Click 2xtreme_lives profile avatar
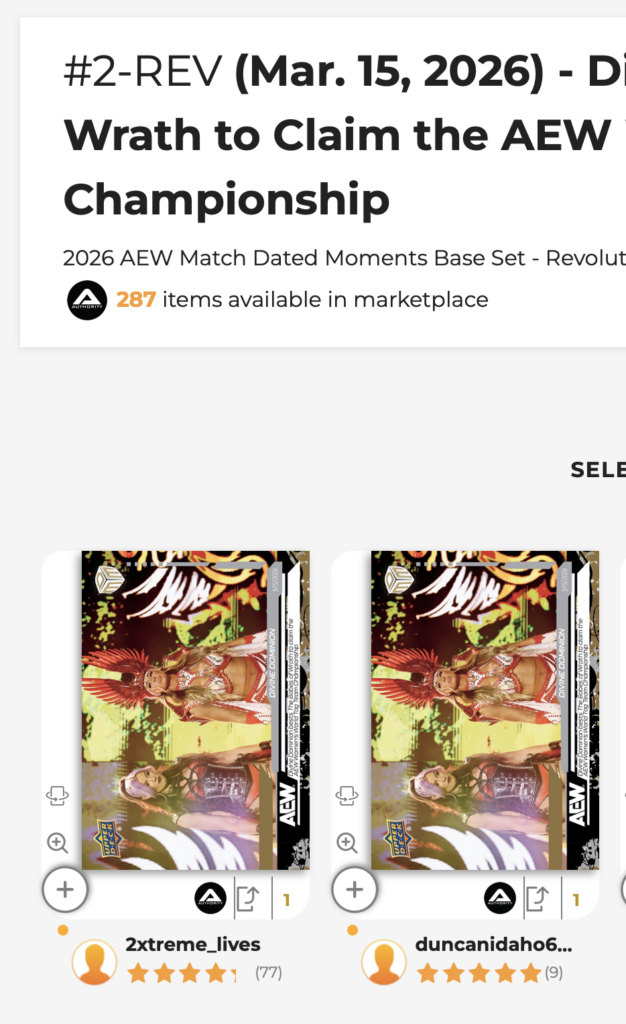Screen dimensions: 626x1024 (95, 962)
